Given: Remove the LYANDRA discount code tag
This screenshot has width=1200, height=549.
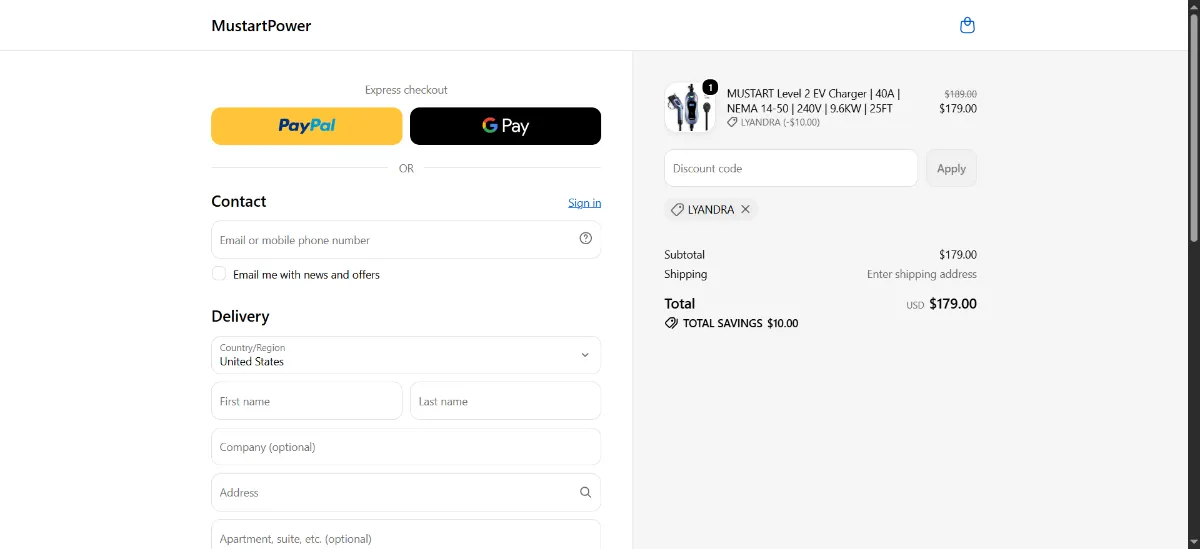Looking at the screenshot, I should pos(745,209).
